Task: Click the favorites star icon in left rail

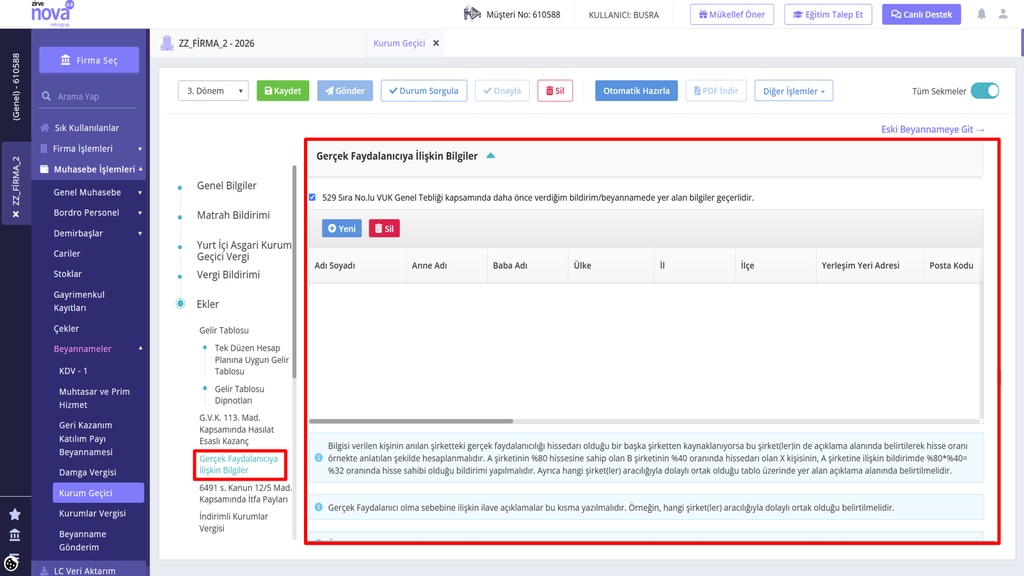Action: [x=15, y=515]
